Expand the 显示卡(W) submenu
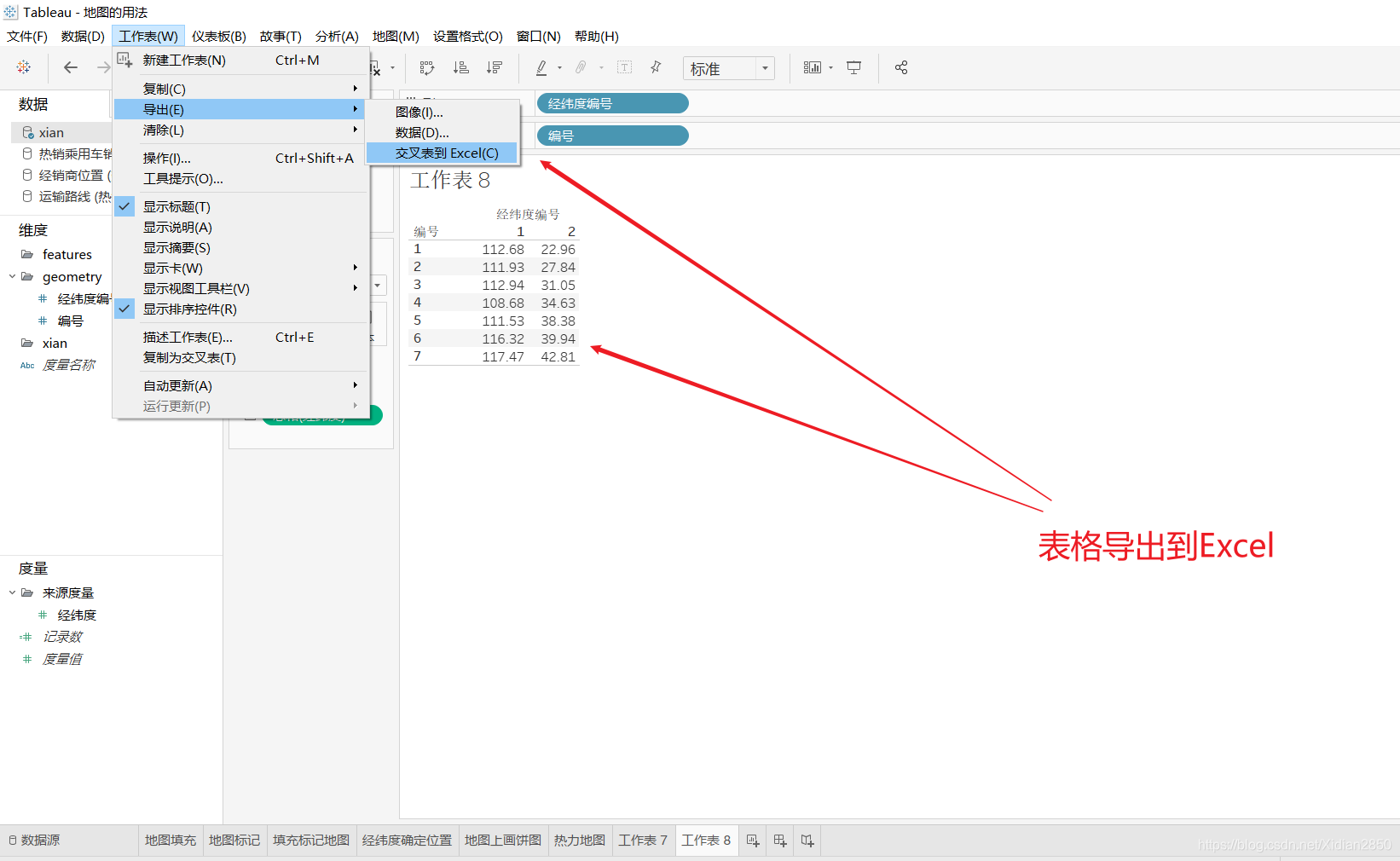This screenshot has height=861, width=1400. (240, 268)
